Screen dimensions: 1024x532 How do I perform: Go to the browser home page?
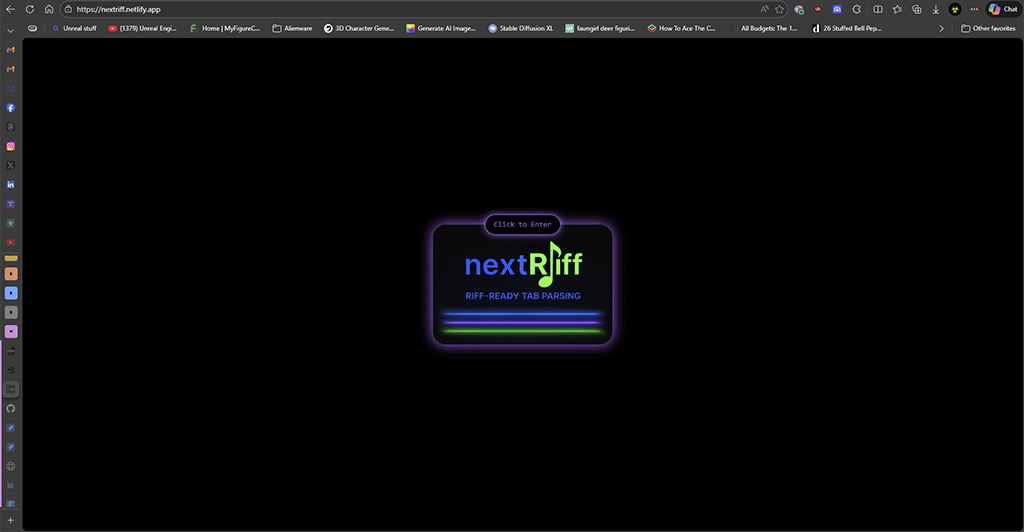tap(48, 9)
